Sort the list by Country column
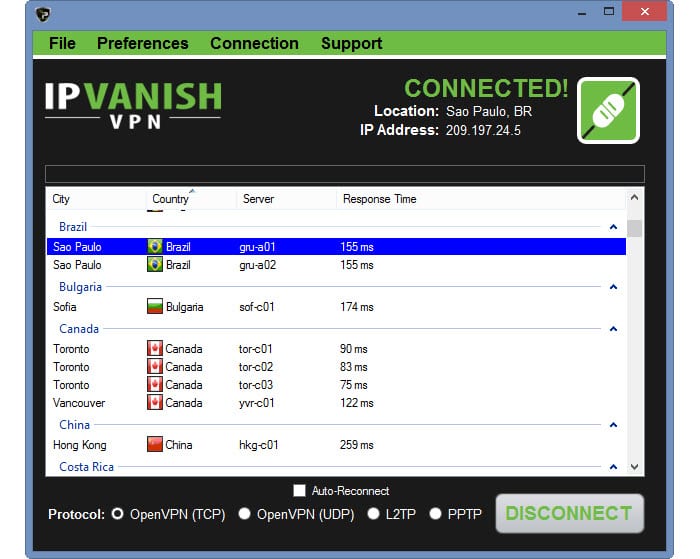The width and height of the screenshot is (700, 559). tap(191, 199)
